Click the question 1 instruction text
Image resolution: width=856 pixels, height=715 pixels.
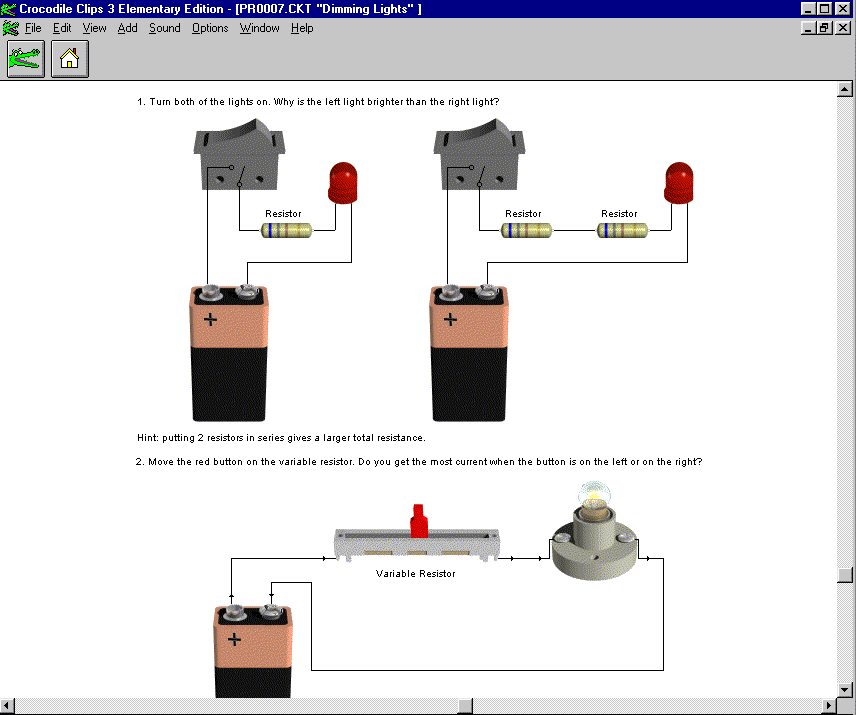318,102
